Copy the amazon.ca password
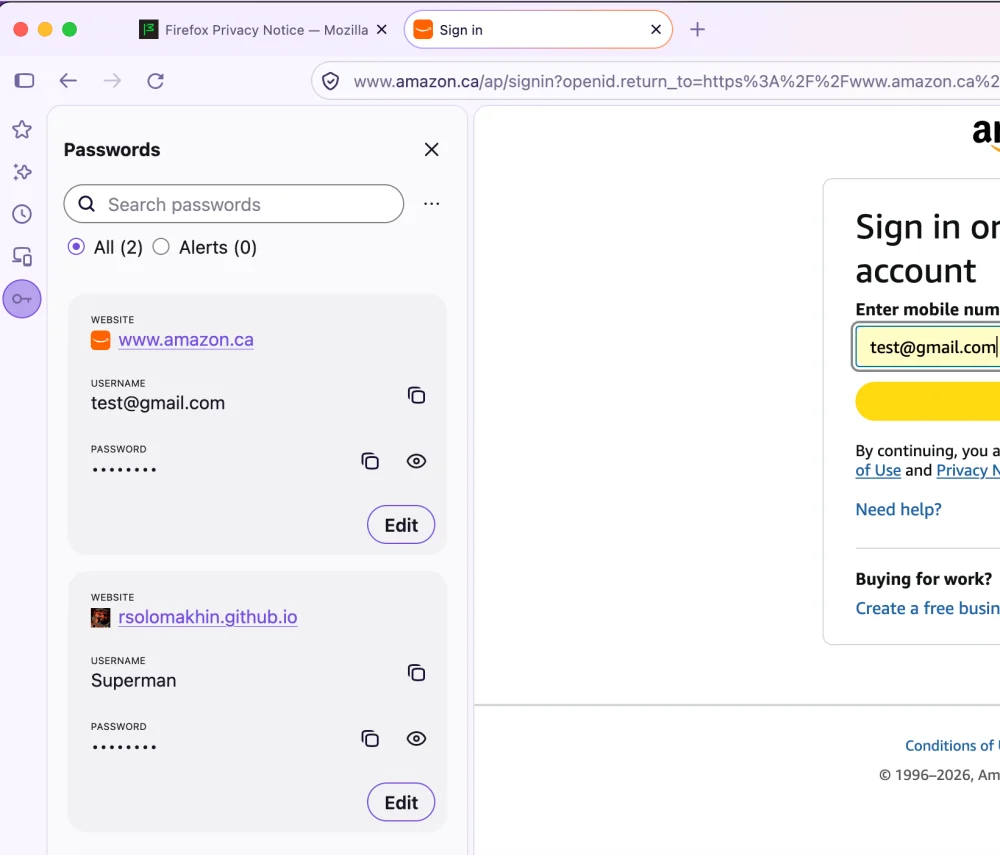1000x855 pixels. (370, 461)
